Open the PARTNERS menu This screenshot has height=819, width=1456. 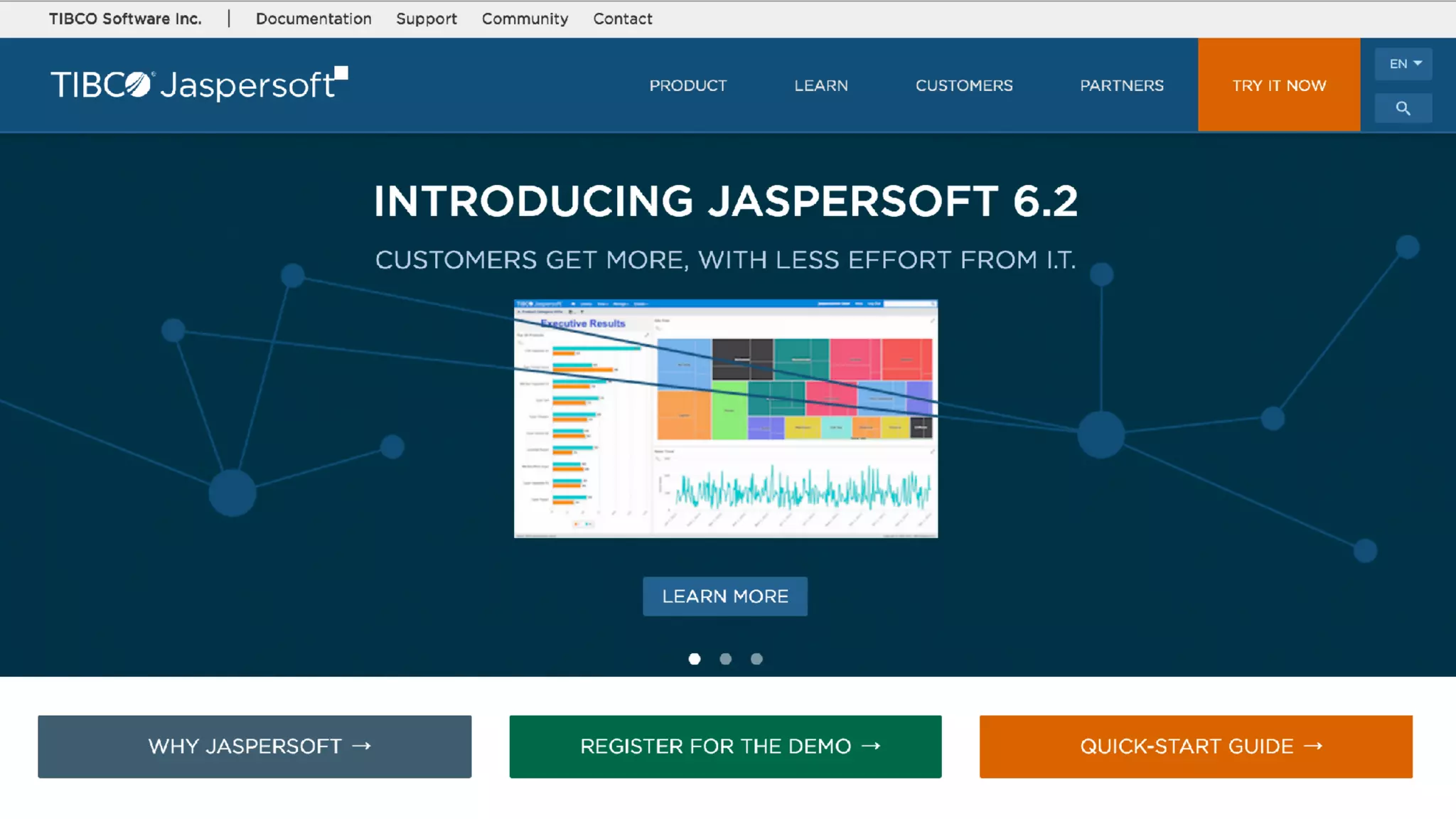[1121, 85]
